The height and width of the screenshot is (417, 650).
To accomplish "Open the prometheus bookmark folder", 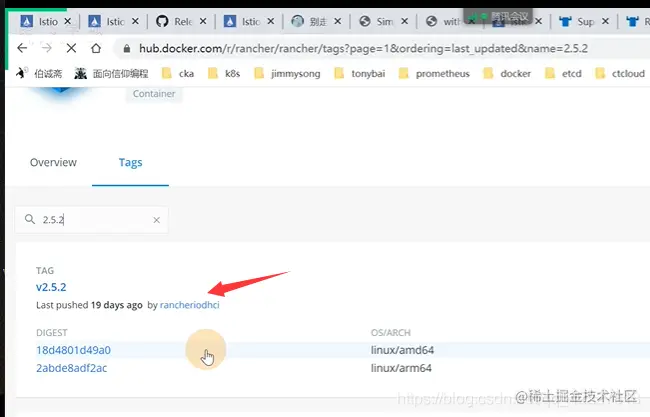I will pyautogui.click(x=434, y=73).
